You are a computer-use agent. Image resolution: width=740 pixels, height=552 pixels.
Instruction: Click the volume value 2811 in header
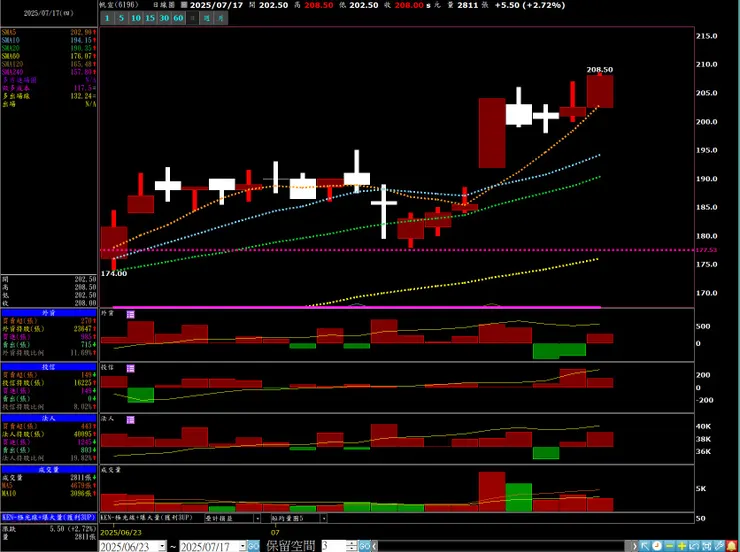[x=467, y=5]
